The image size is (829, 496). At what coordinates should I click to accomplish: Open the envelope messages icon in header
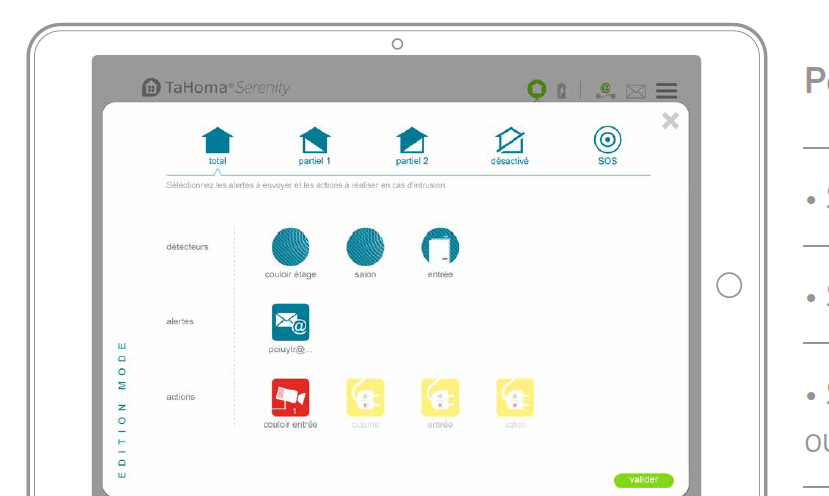[635, 92]
